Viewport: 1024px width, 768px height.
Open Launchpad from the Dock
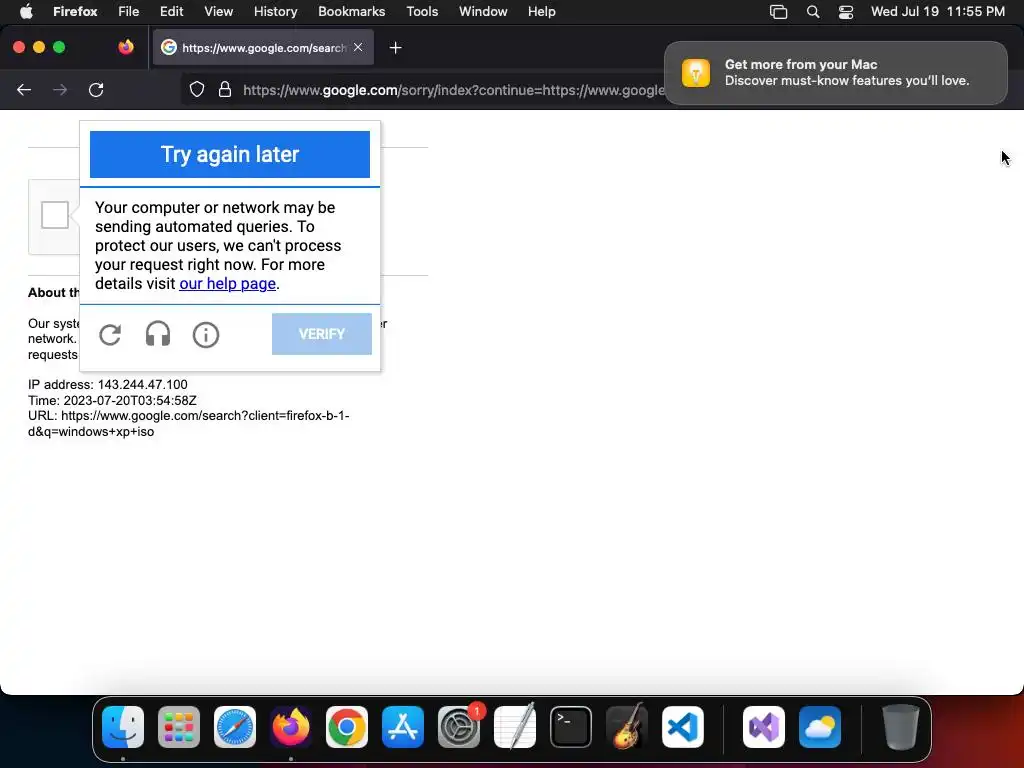click(x=179, y=726)
